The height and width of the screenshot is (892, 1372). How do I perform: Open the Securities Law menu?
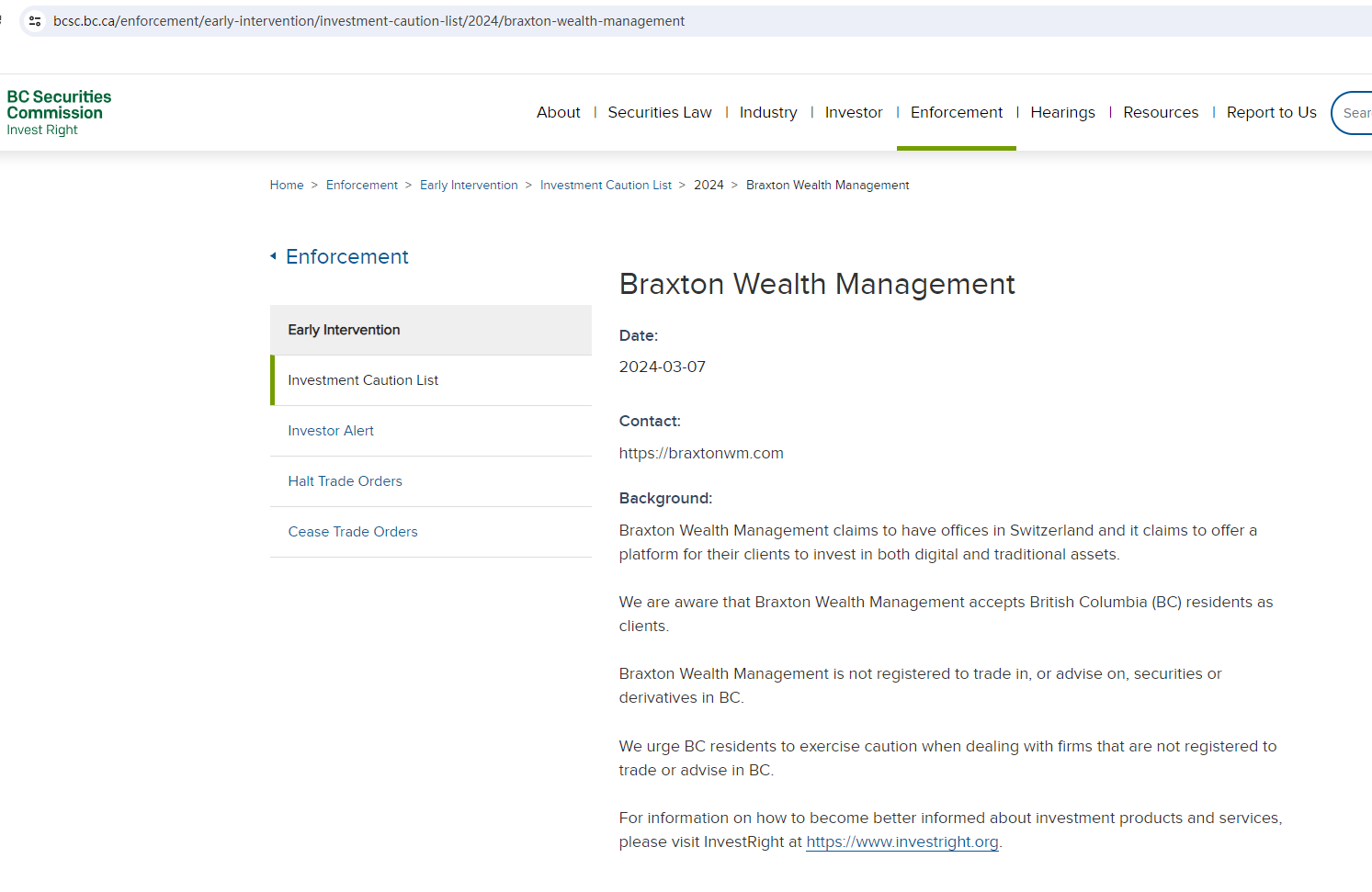pos(660,112)
